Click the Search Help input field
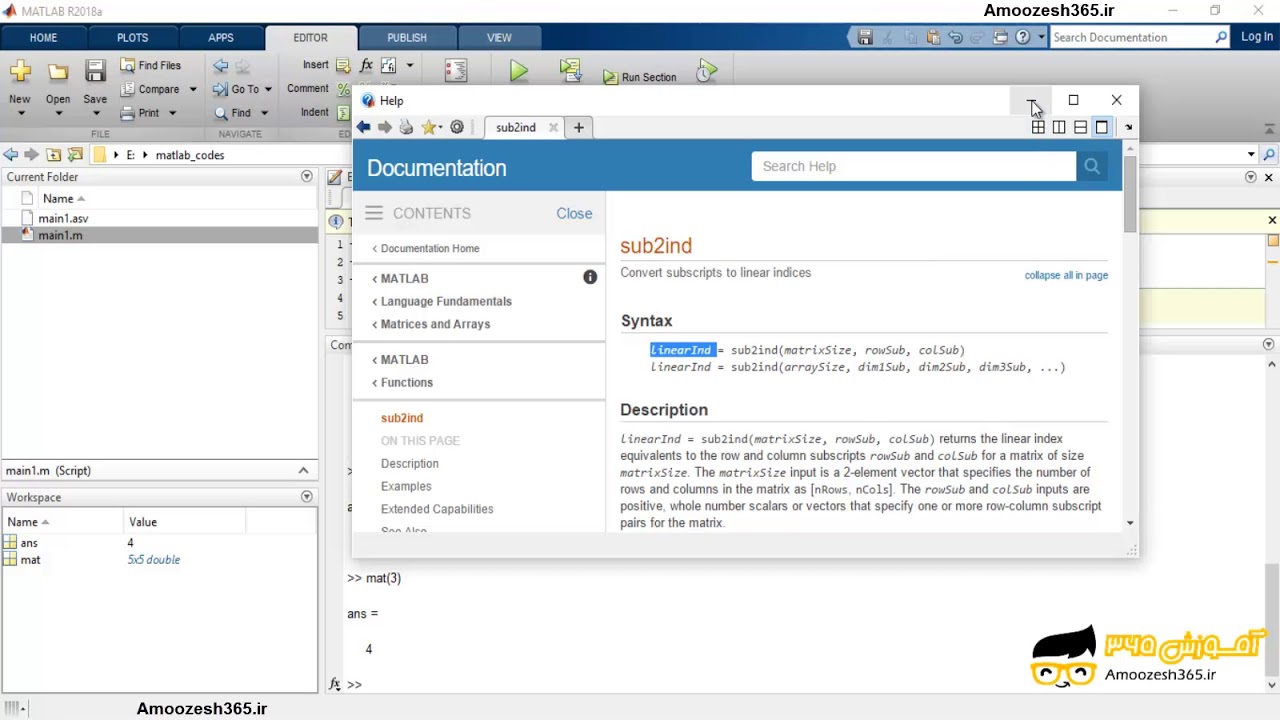The image size is (1280, 720). [914, 166]
